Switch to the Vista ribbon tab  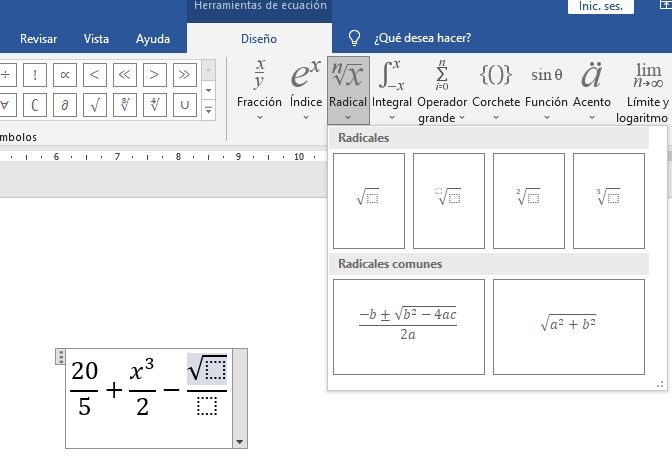tap(96, 39)
